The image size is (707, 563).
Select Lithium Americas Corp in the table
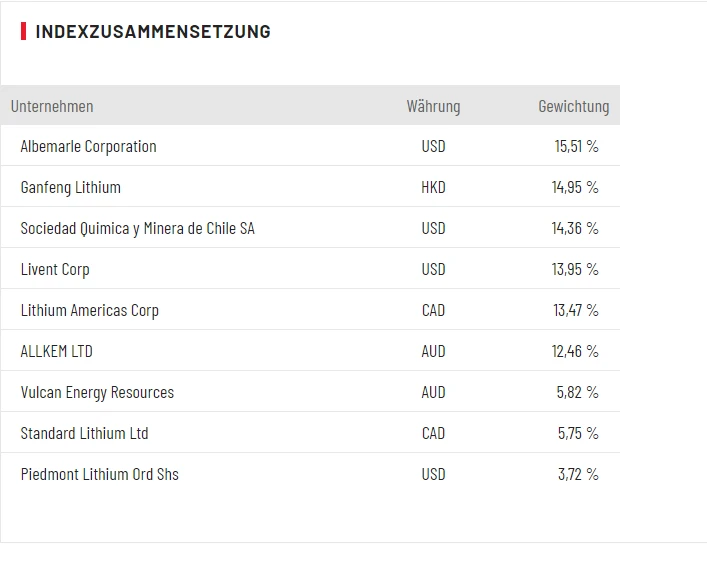(x=89, y=311)
